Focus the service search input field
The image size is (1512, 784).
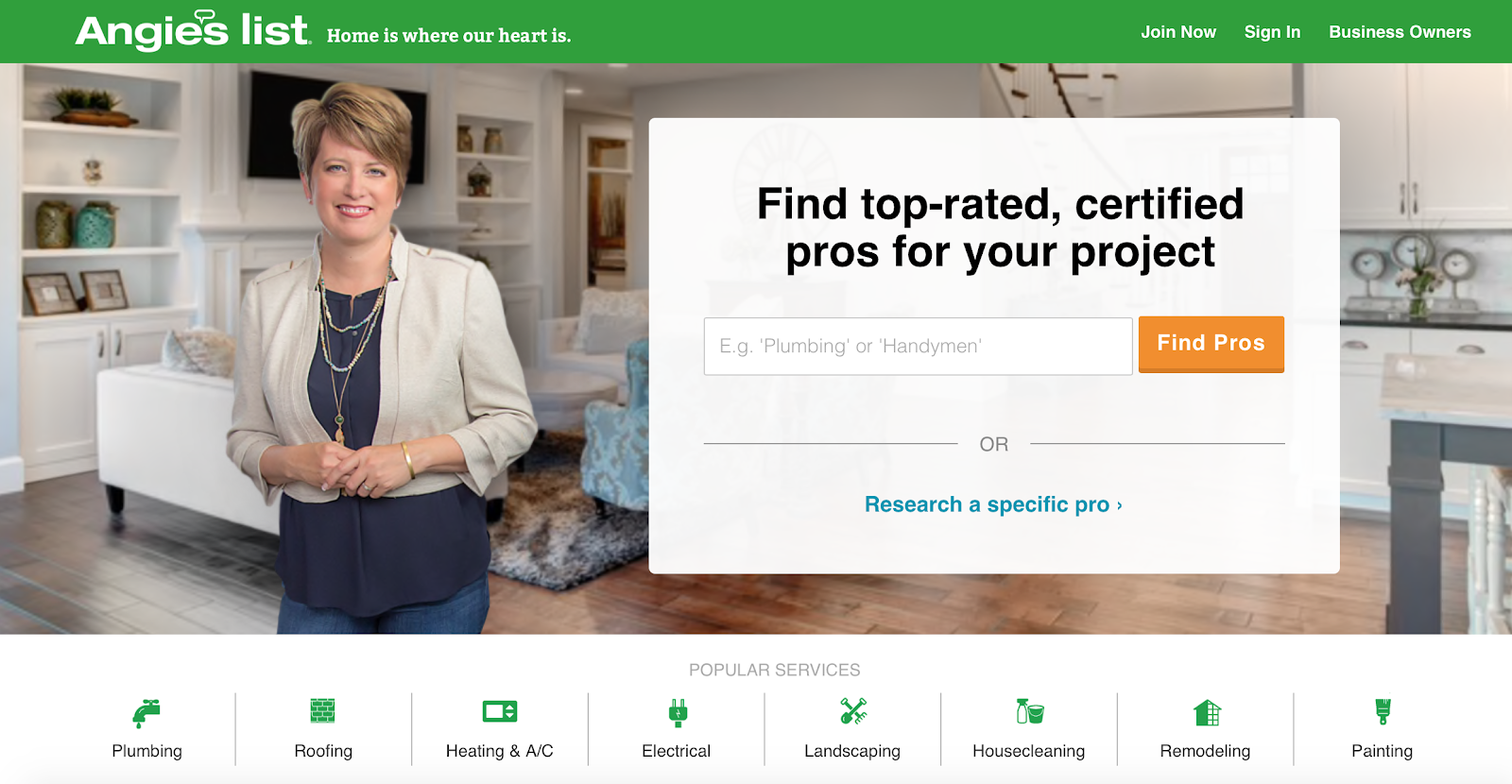pos(918,347)
